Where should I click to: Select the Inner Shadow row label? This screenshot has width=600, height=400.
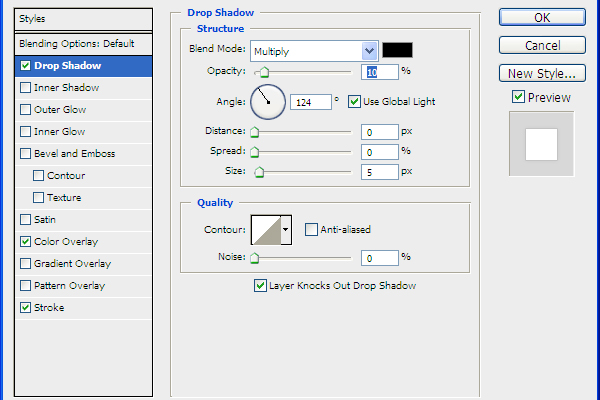[67, 88]
